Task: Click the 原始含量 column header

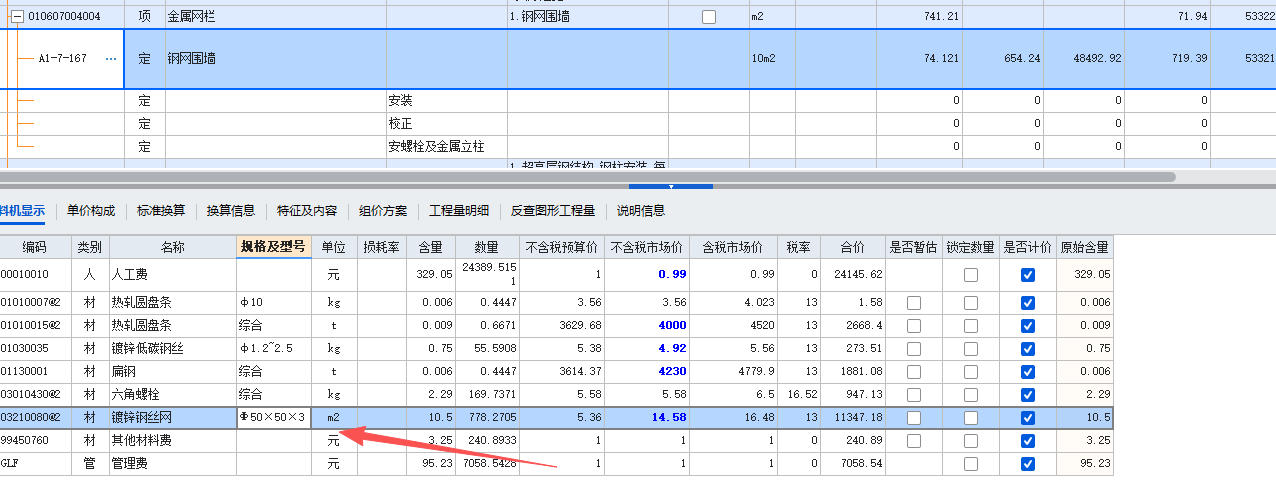Action: 1084,247
